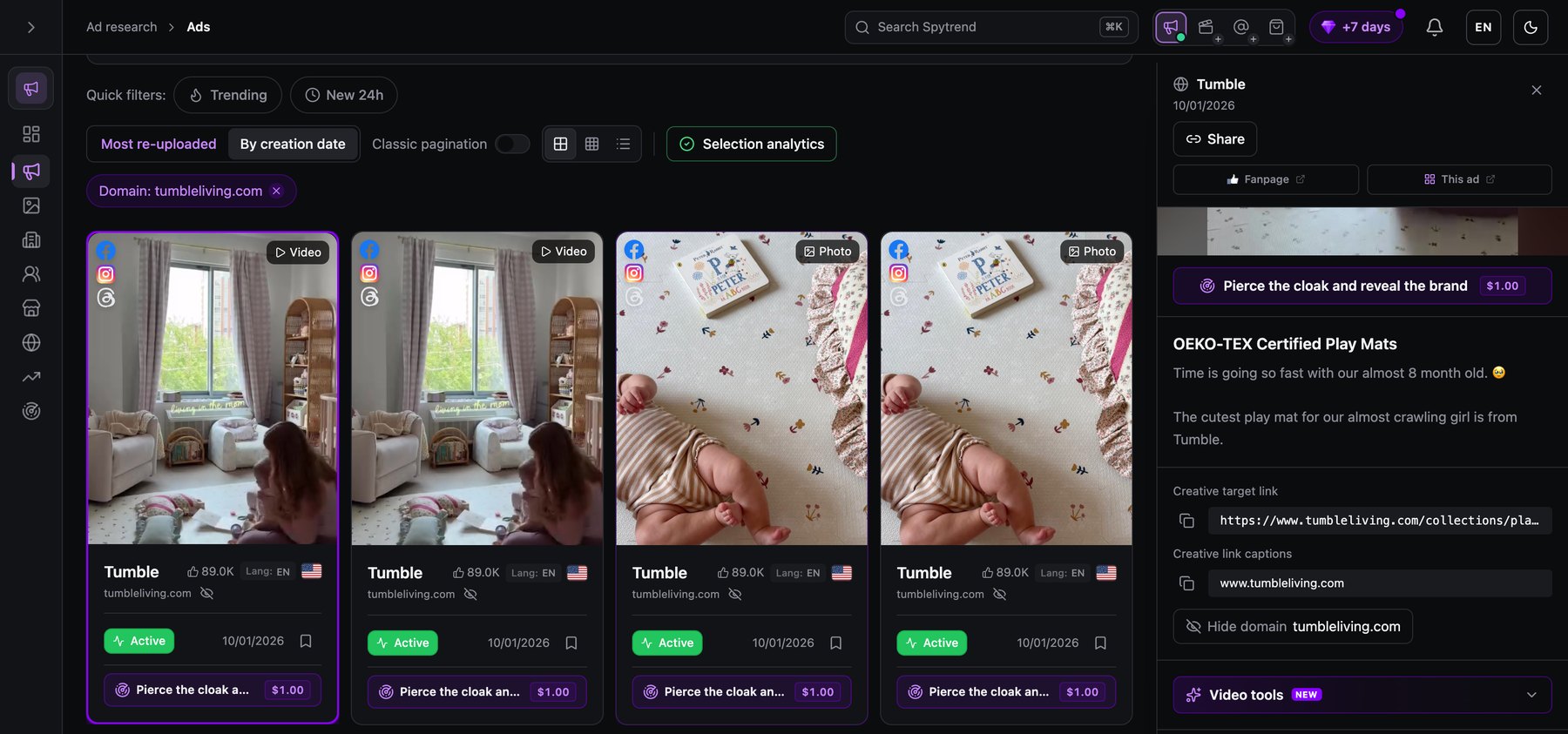Toggle the Classic pagination switch

pos(512,144)
